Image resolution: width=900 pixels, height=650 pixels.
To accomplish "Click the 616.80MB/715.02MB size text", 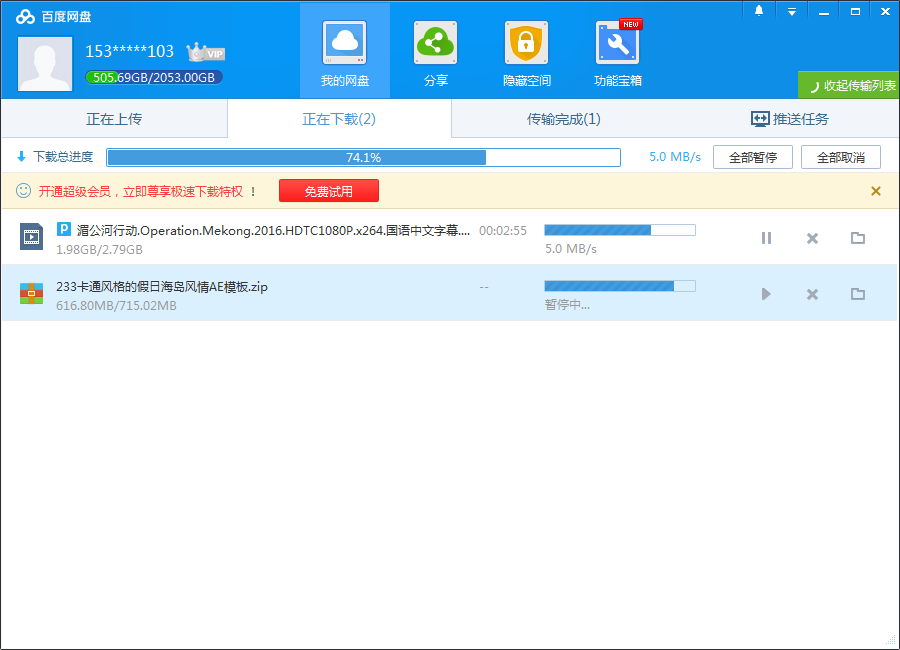I will pyautogui.click(x=117, y=305).
